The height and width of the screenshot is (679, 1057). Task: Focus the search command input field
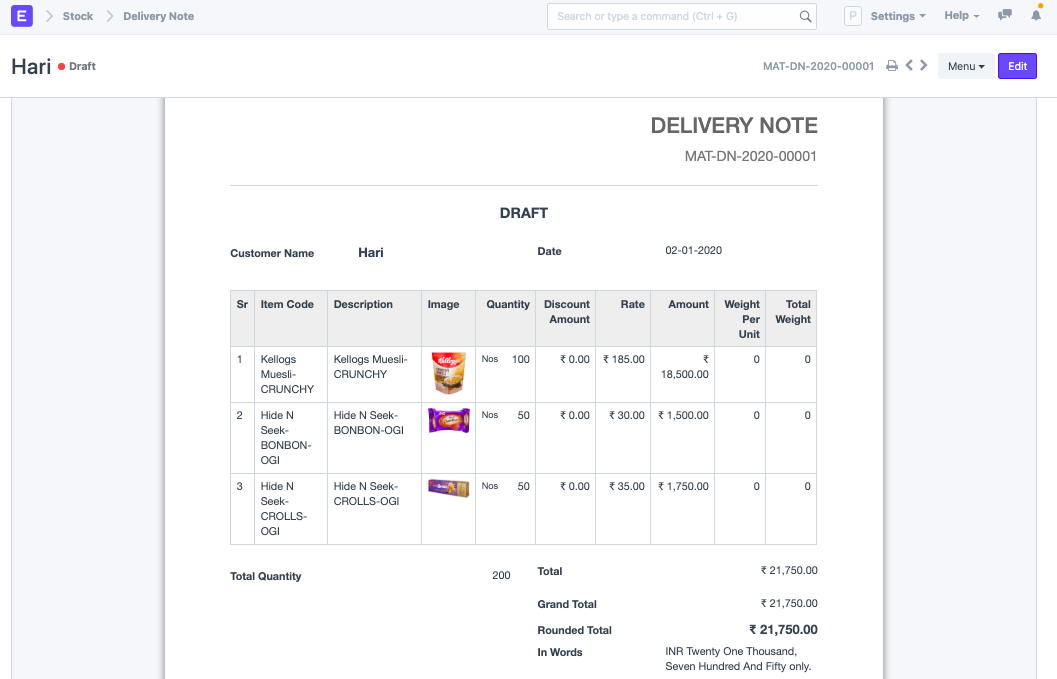tap(676, 16)
